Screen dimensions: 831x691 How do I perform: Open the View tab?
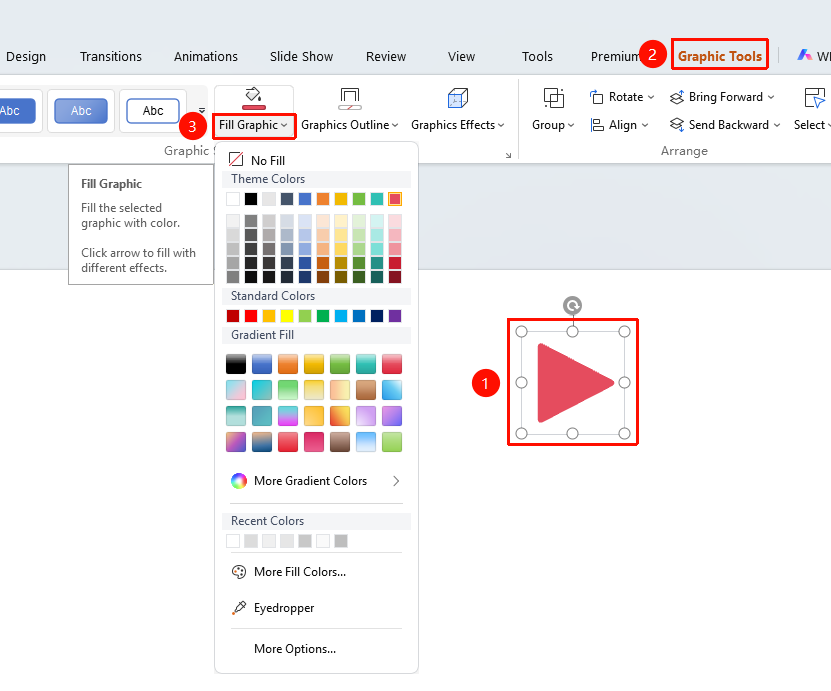click(461, 57)
